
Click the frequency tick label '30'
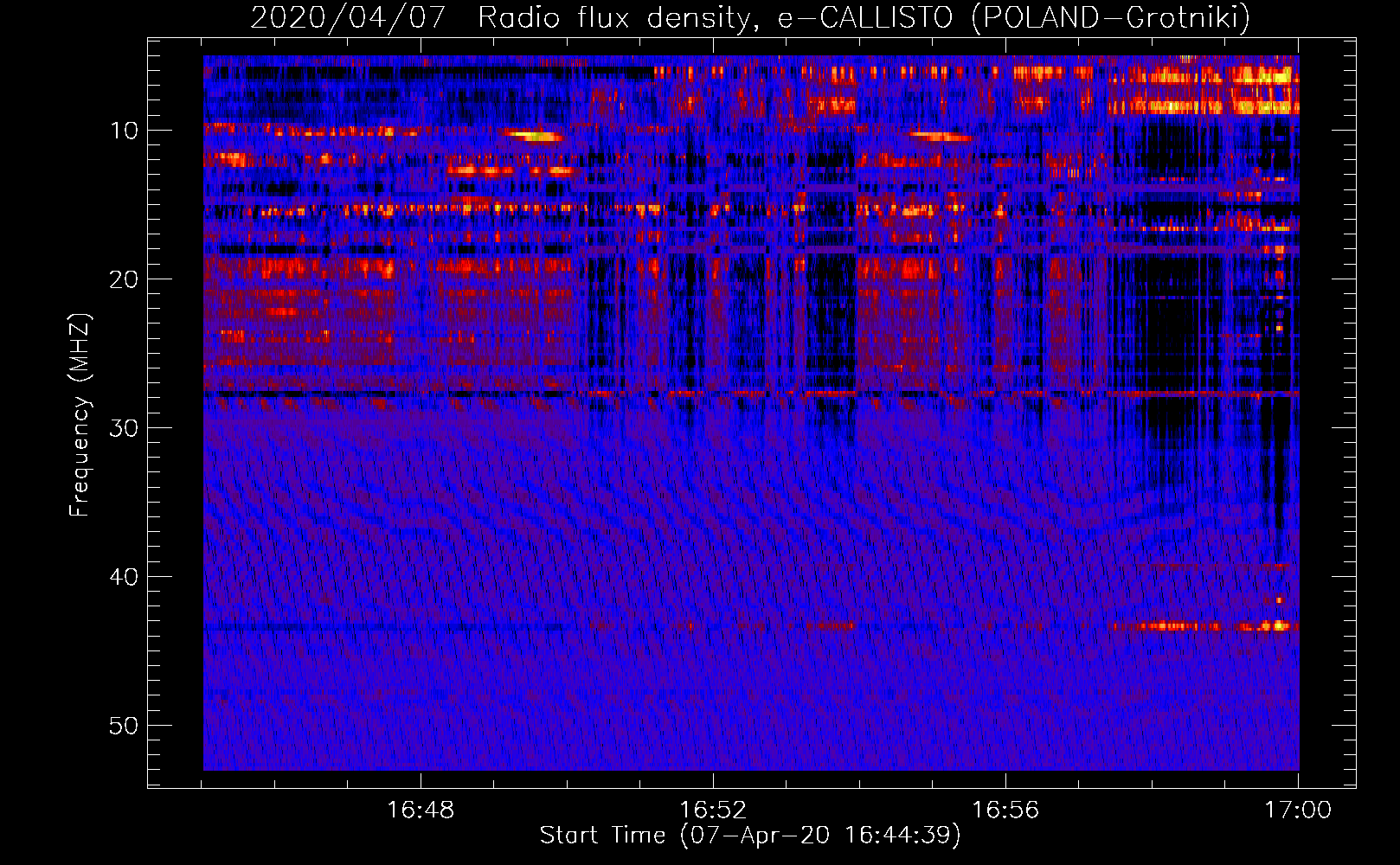coord(125,428)
